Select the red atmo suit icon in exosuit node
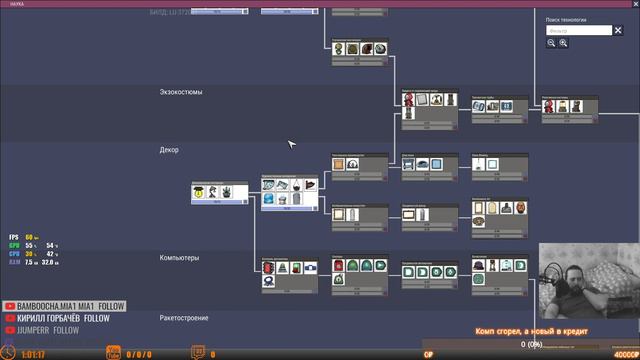This screenshot has height=360, width=640. [x=408, y=99]
